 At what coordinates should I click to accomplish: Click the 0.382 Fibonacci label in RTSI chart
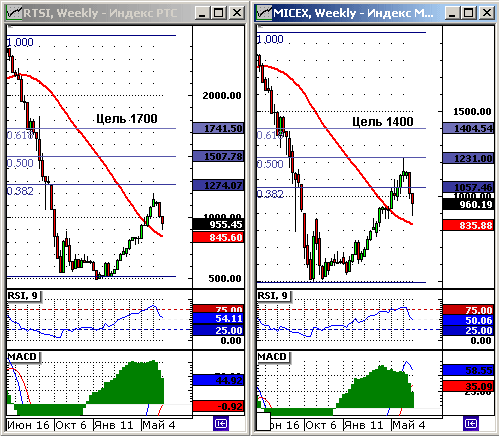20,191
